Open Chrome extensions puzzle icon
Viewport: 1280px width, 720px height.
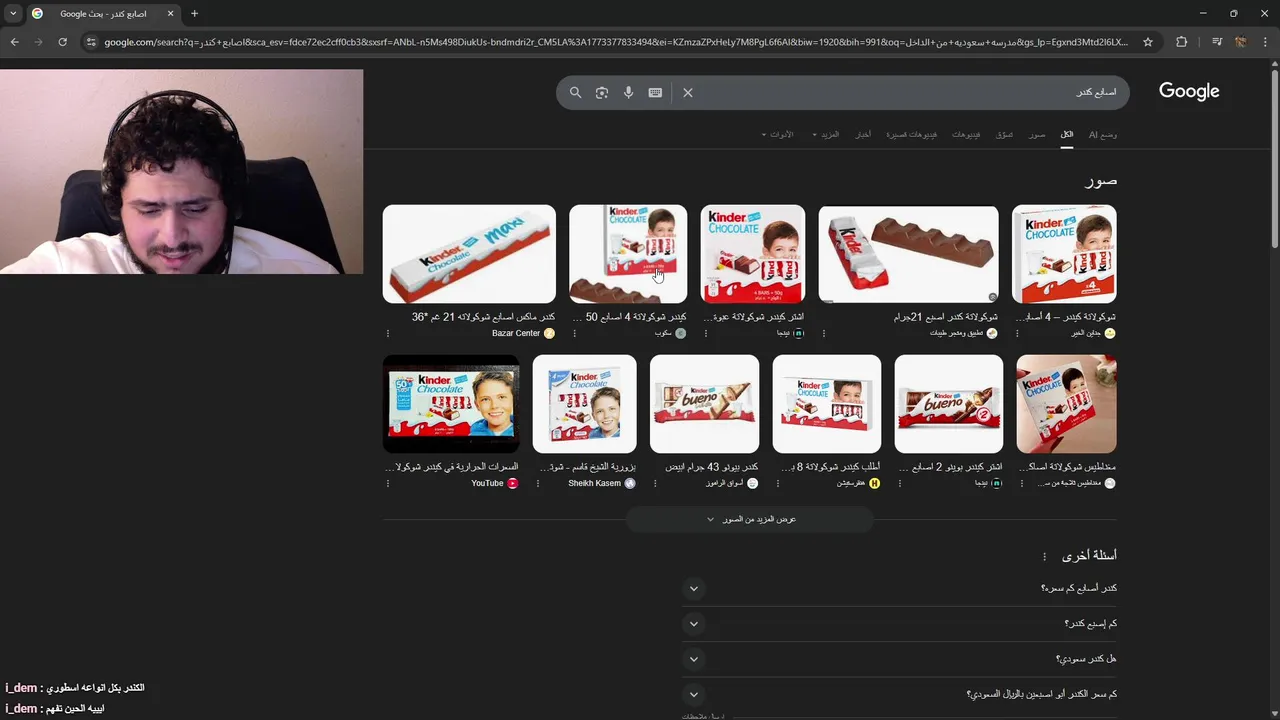(1182, 42)
